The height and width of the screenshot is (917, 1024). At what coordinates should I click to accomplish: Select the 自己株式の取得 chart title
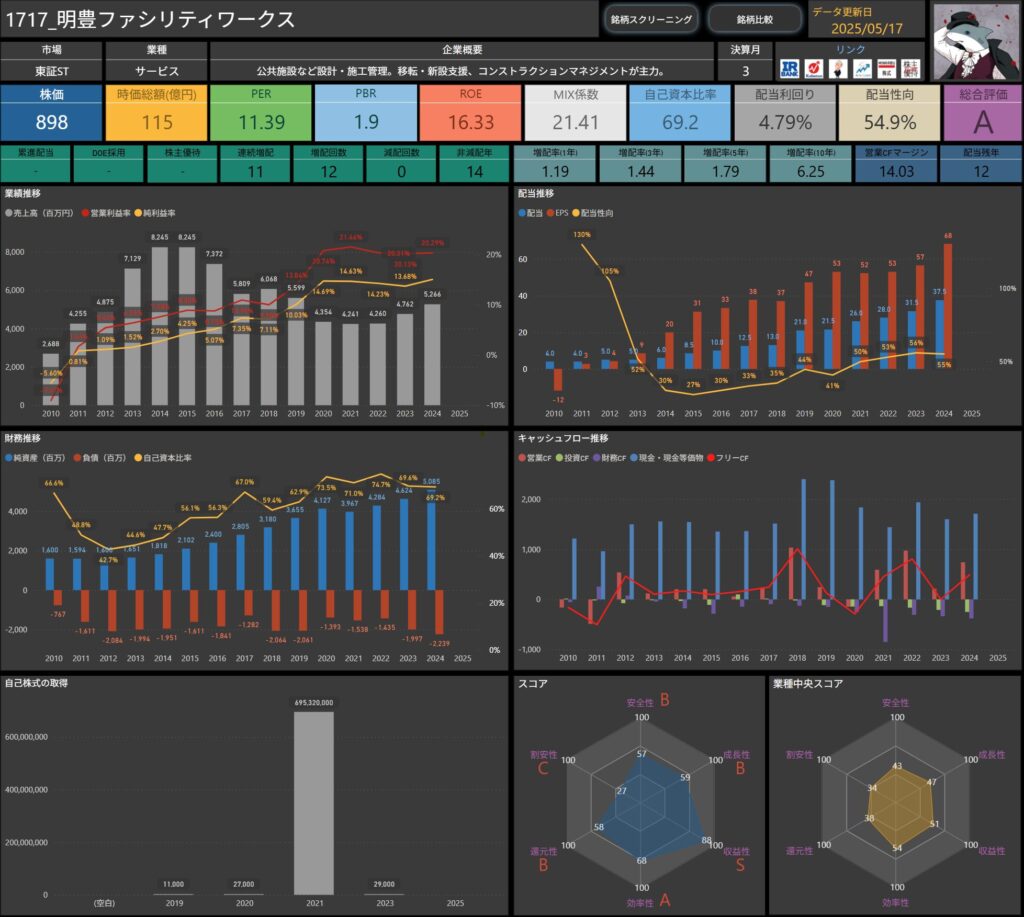tap(37, 683)
